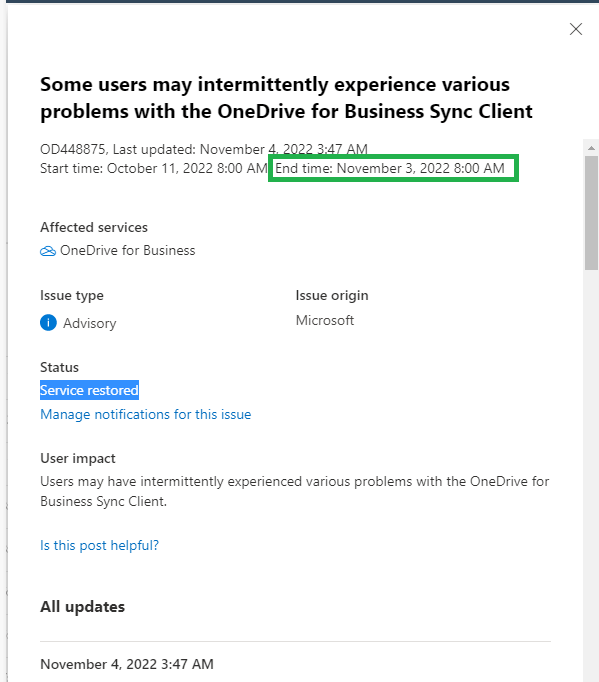Click the Issue origin label
599x682 pixels.
332,295
